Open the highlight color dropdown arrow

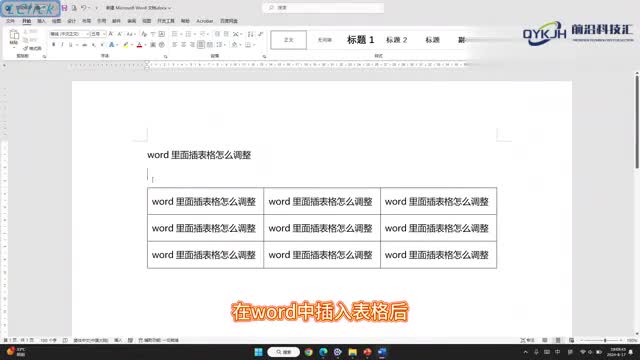(x=131, y=45)
